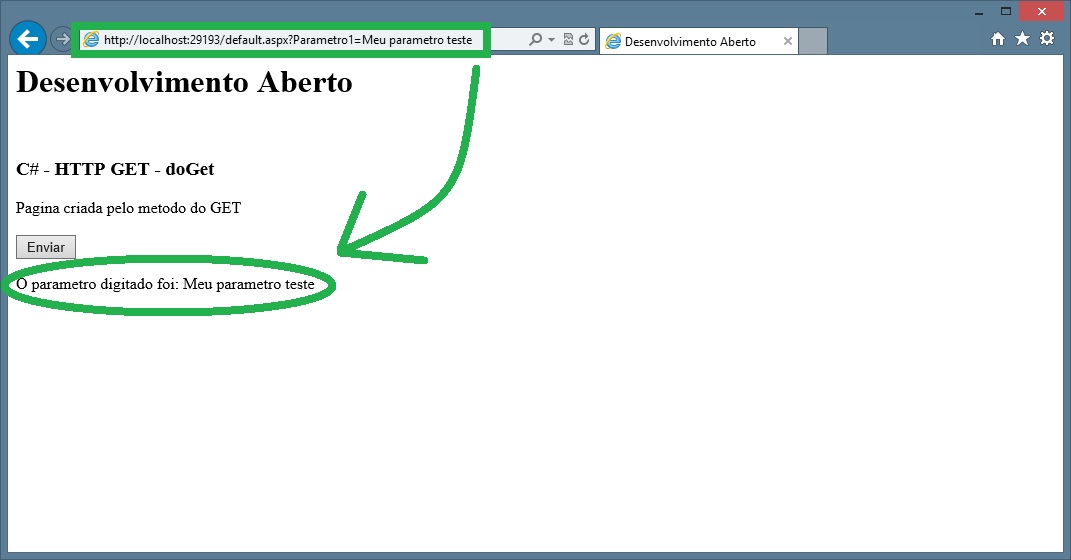Maximize the browser window
1071x560 pixels.
click(1006, 11)
